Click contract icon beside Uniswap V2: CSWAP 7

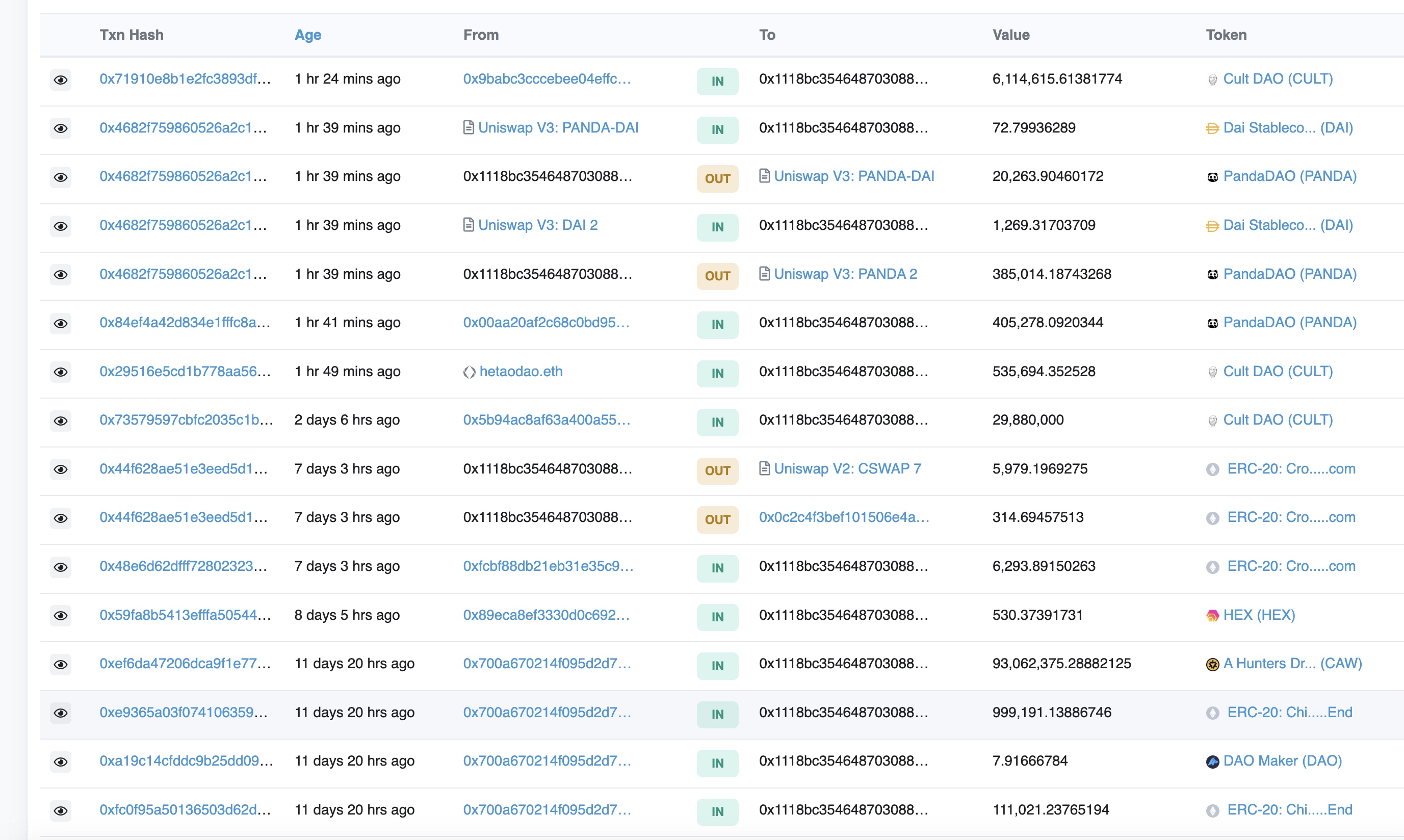(764, 469)
